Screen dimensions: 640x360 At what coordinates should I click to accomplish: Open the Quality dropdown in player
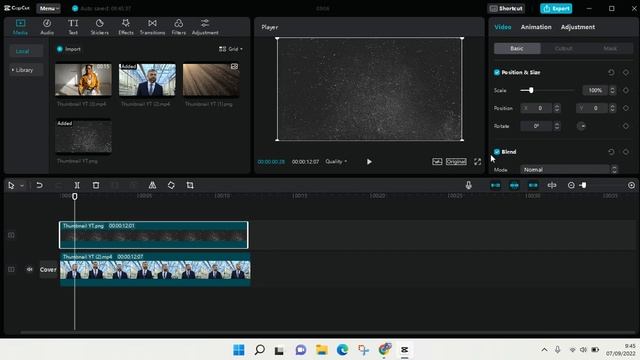click(336, 162)
